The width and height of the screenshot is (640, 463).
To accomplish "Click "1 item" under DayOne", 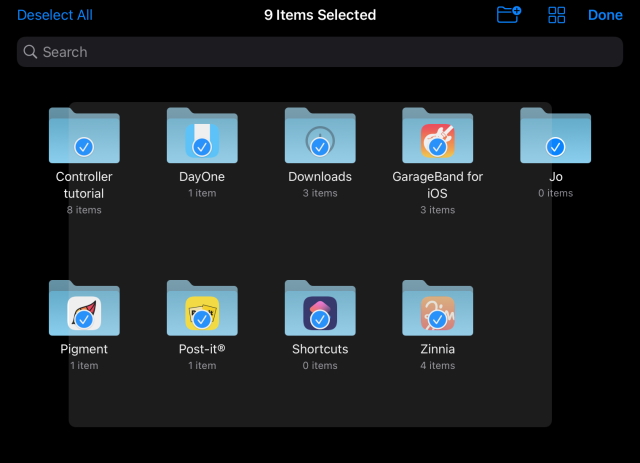I will 202,193.
